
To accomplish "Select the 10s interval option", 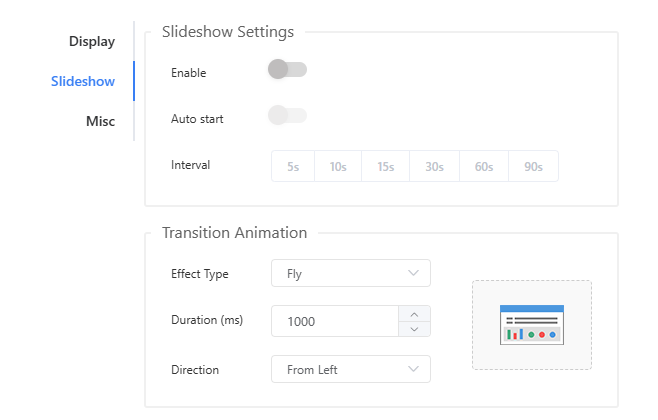I will click(x=338, y=167).
